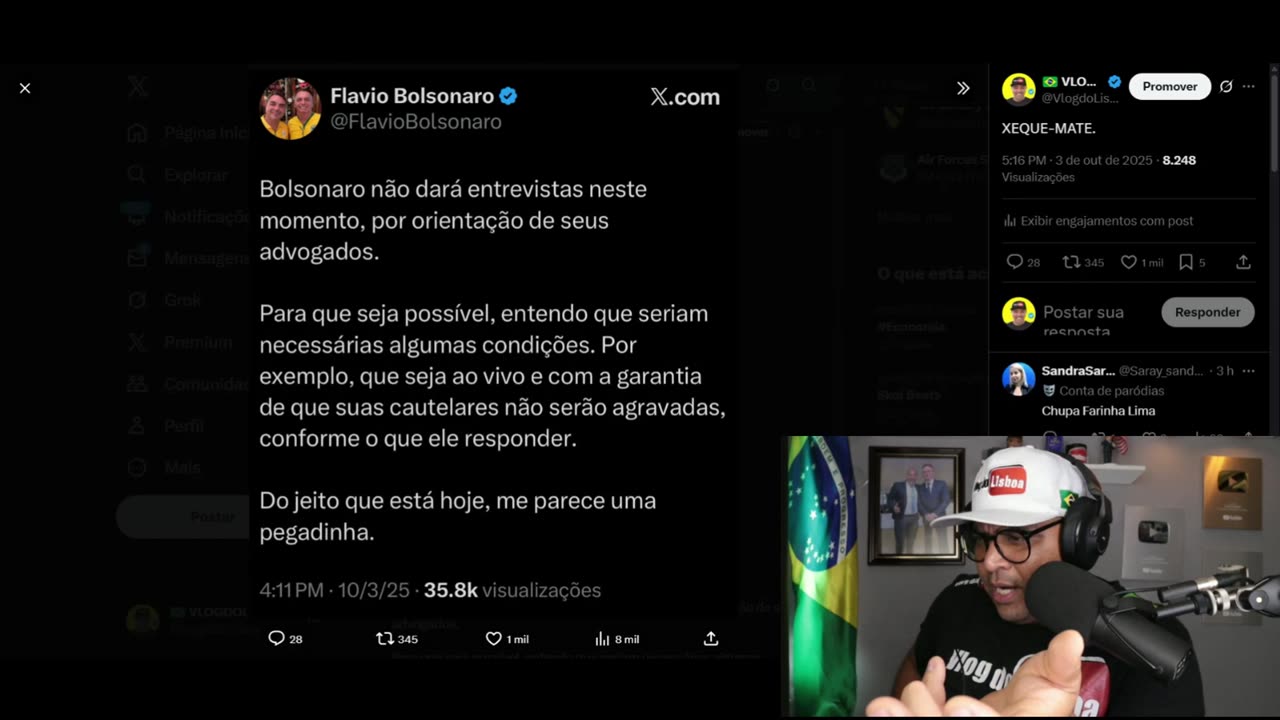Click the Promover button
This screenshot has height=720, width=1280.
pos(1170,87)
